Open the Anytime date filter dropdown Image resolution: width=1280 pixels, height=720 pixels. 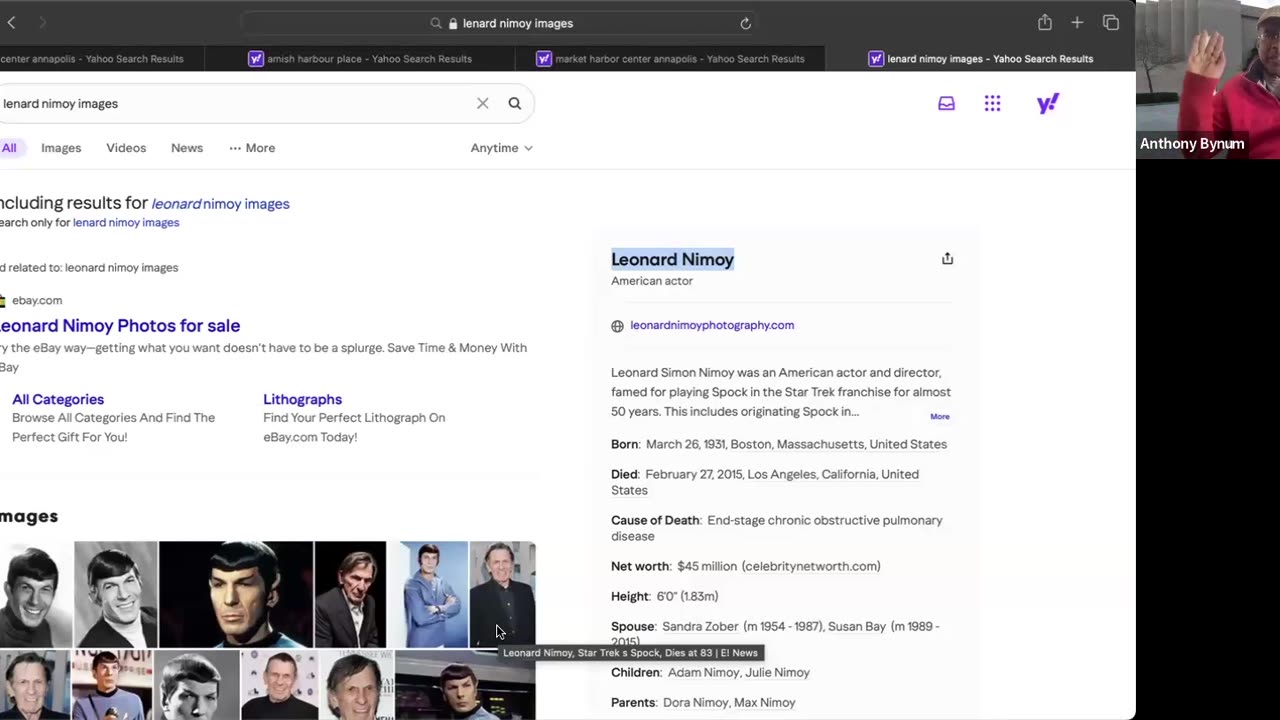502,148
